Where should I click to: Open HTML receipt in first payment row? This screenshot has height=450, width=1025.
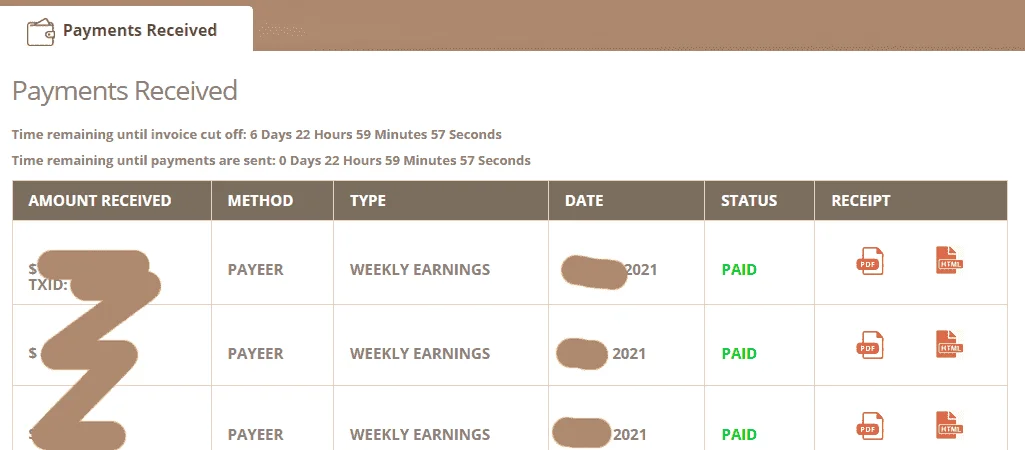[x=950, y=260]
